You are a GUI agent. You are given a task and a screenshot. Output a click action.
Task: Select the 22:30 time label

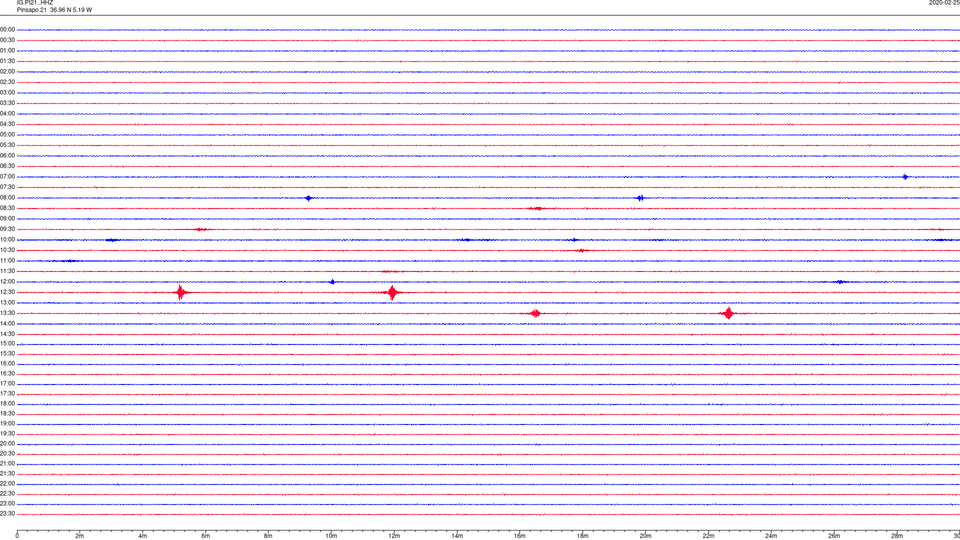7,493
